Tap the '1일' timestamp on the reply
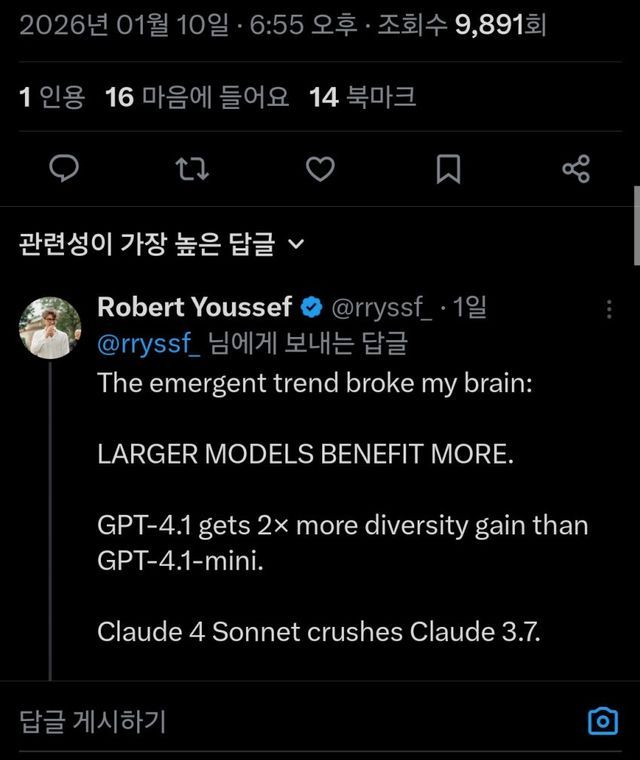Image resolution: width=640 pixels, height=760 pixels. point(471,307)
